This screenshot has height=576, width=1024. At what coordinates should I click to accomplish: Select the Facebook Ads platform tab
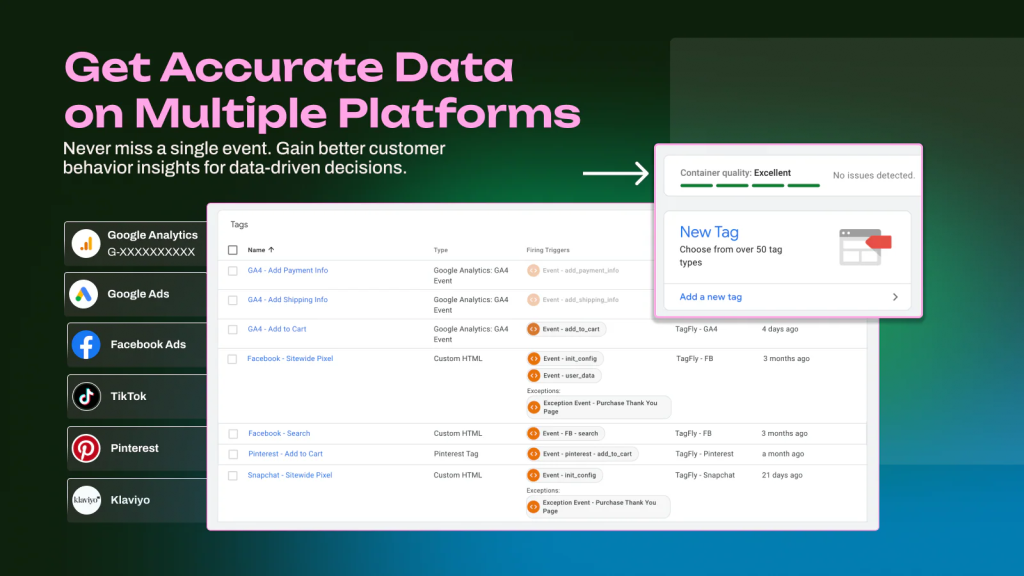[137, 345]
